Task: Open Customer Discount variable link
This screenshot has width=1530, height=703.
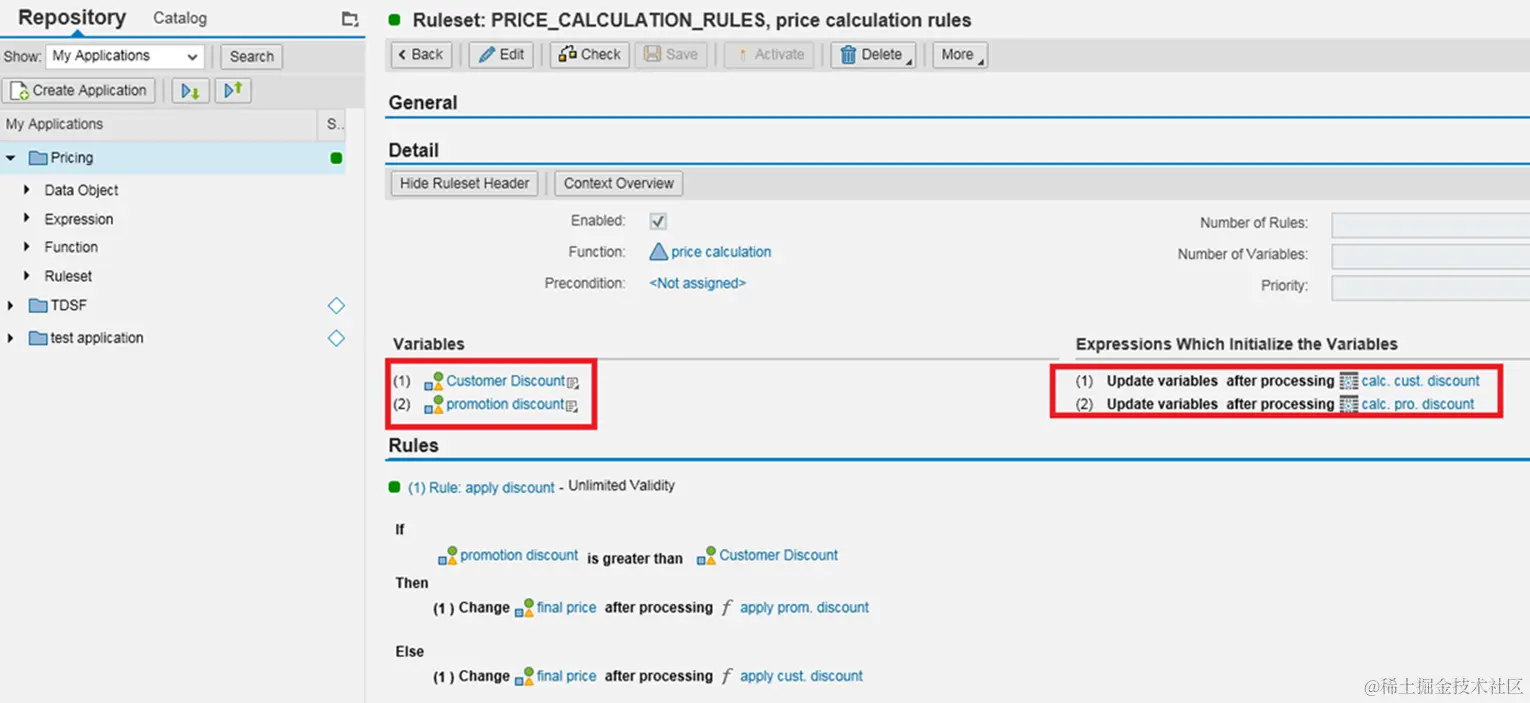Action: tap(505, 381)
